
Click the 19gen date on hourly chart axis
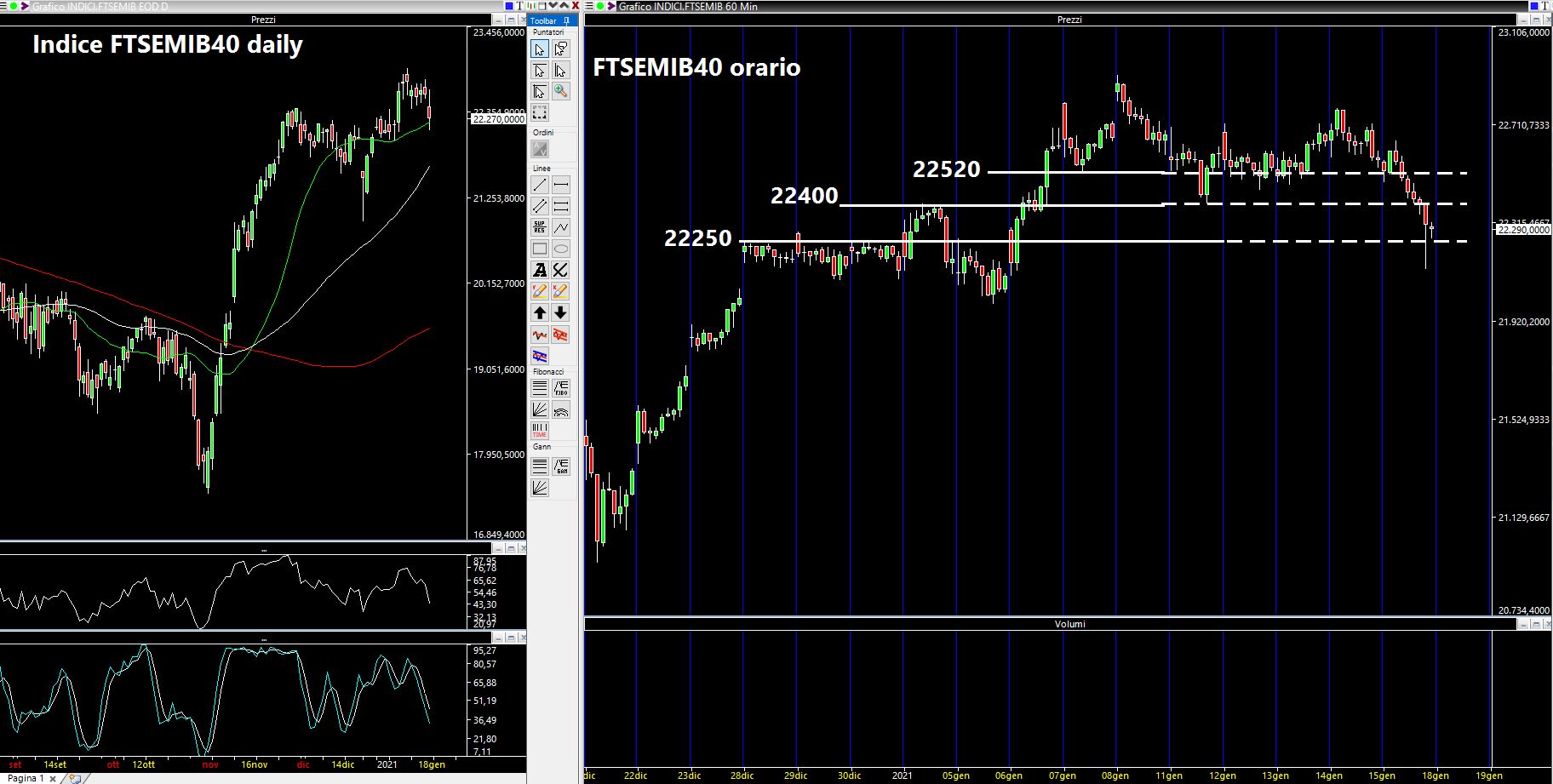pyautogui.click(x=1488, y=775)
